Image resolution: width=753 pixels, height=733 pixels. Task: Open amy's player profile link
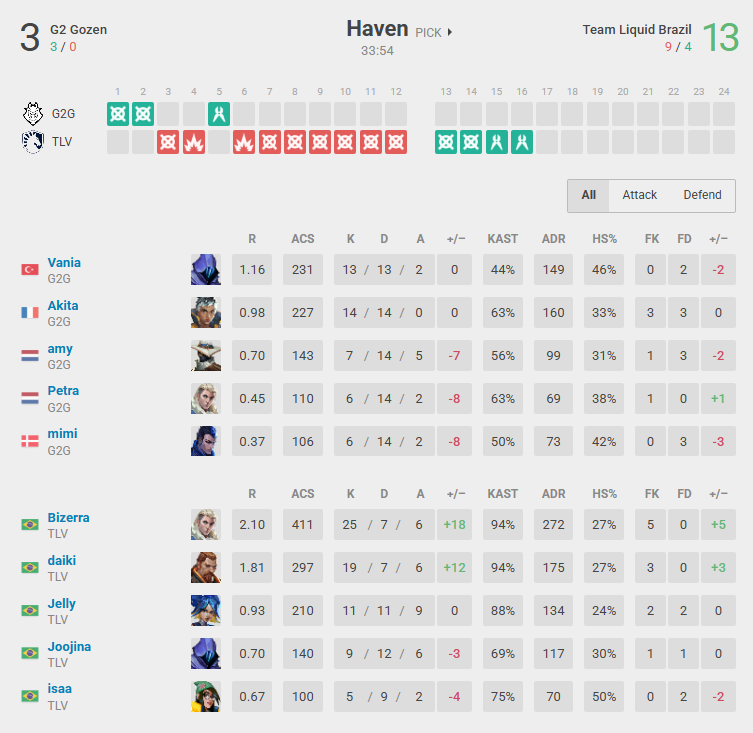60,348
